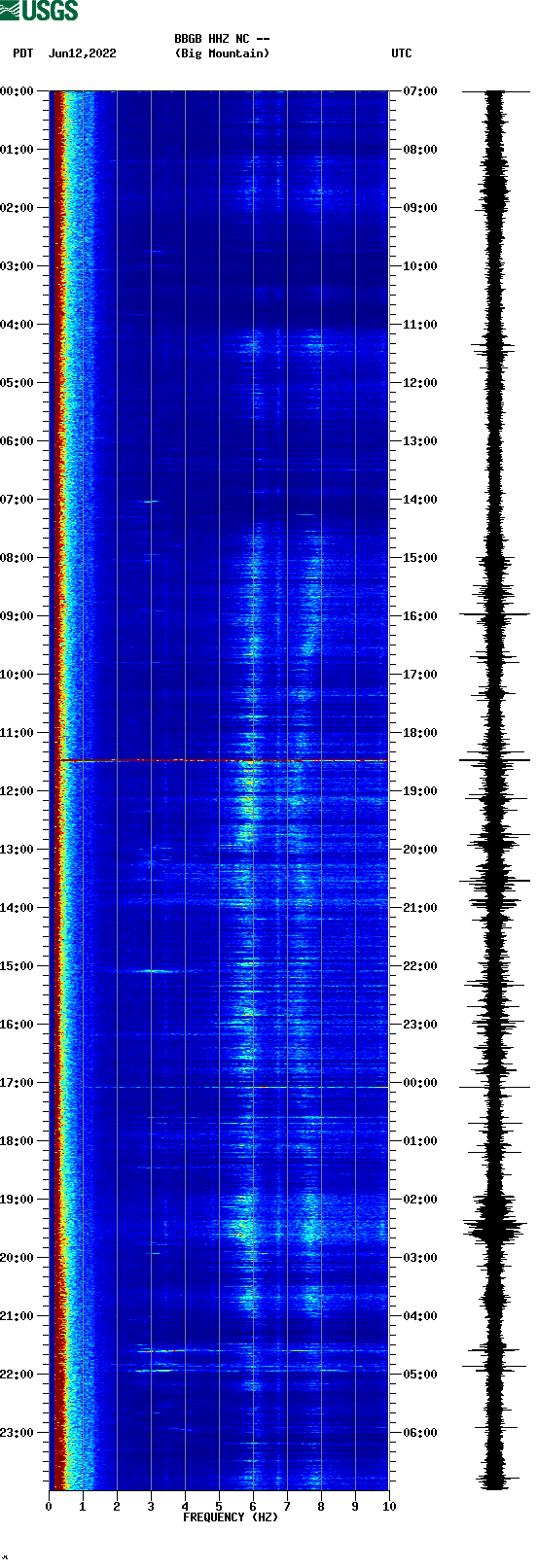
Task: Click the 01:00 UTC time label
Action: click(420, 1141)
